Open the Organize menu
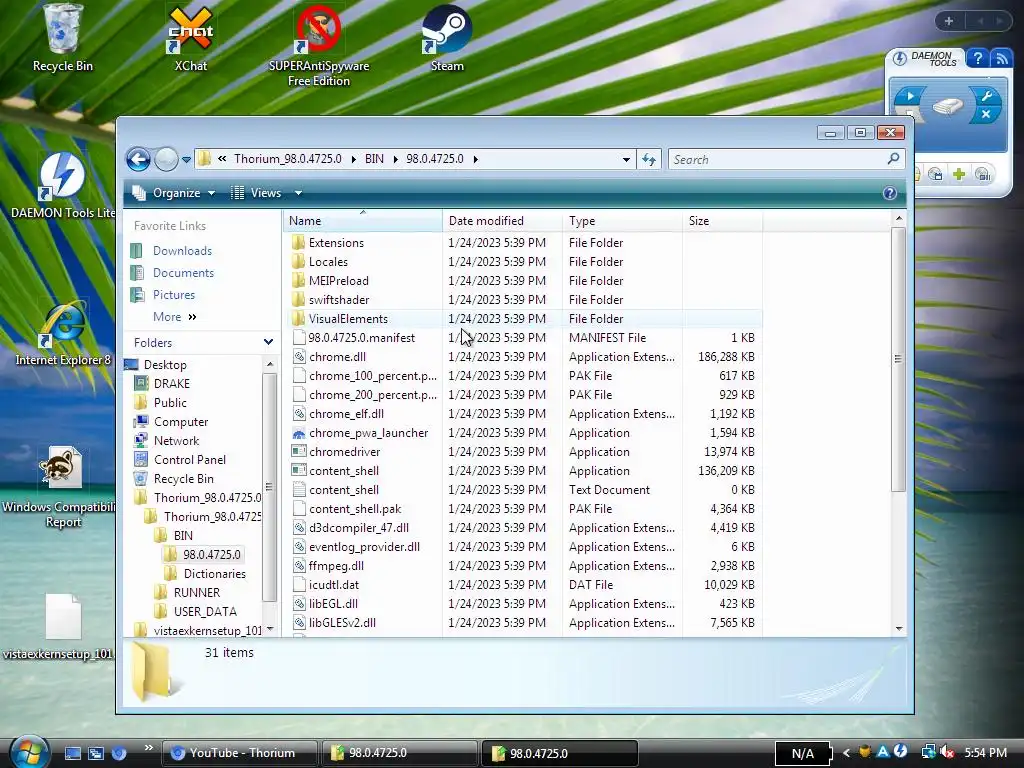Screen dimensions: 1024x768 click(174, 193)
